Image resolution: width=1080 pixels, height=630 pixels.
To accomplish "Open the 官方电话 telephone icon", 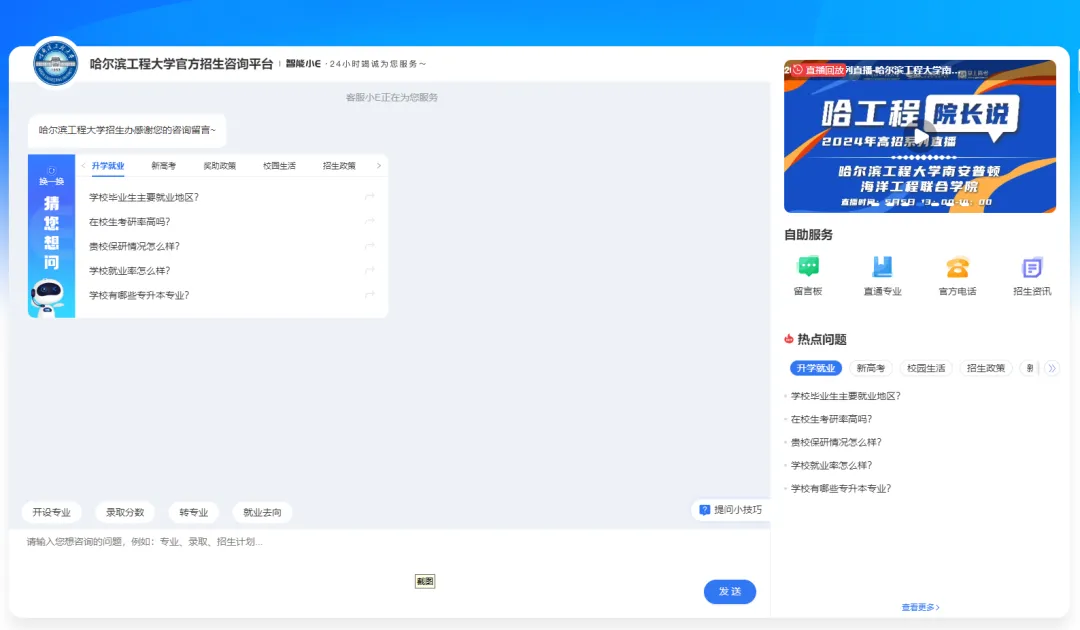I will [x=957, y=268].
